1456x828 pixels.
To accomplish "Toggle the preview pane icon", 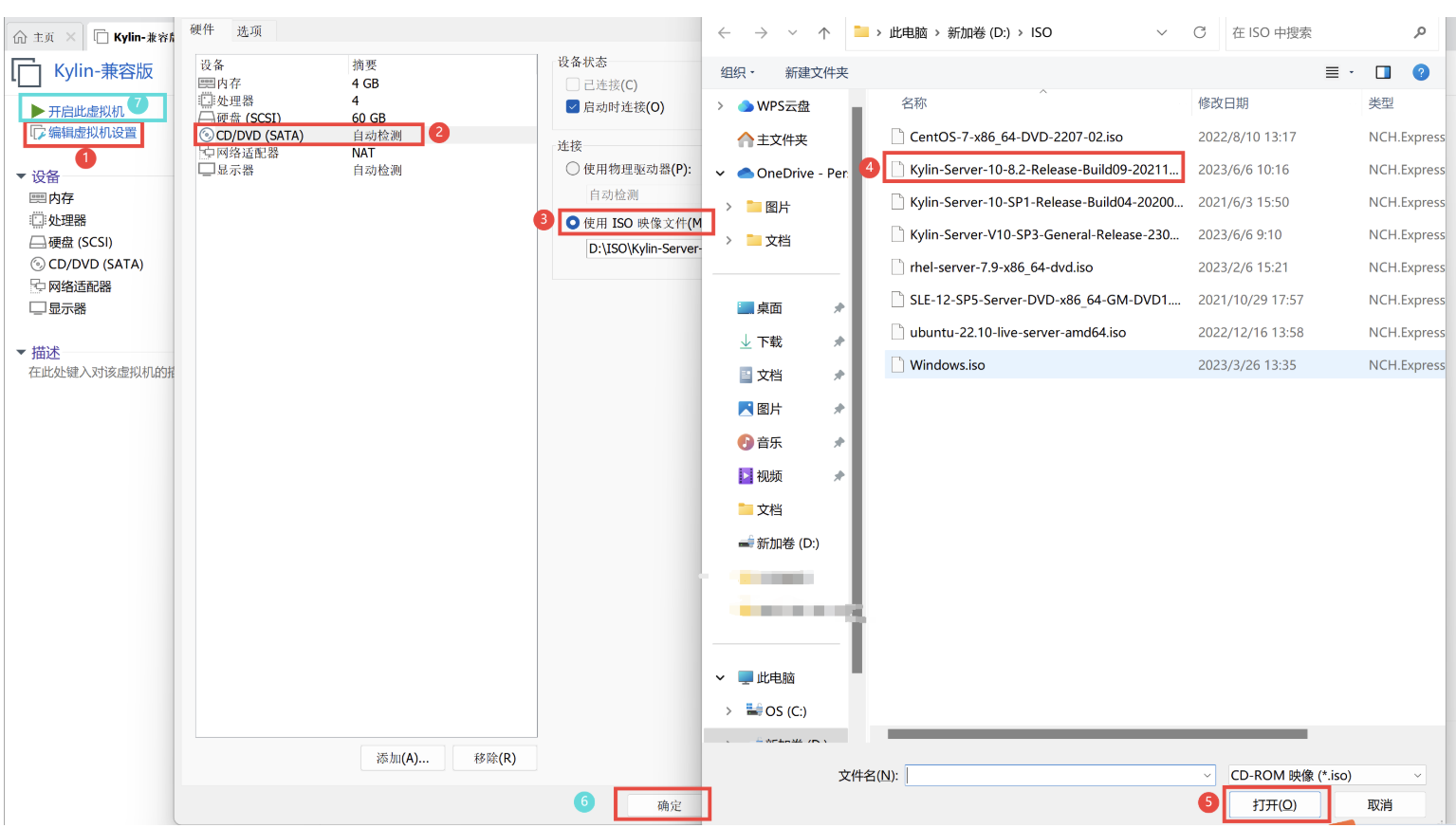I will [x=1383, y=72].
